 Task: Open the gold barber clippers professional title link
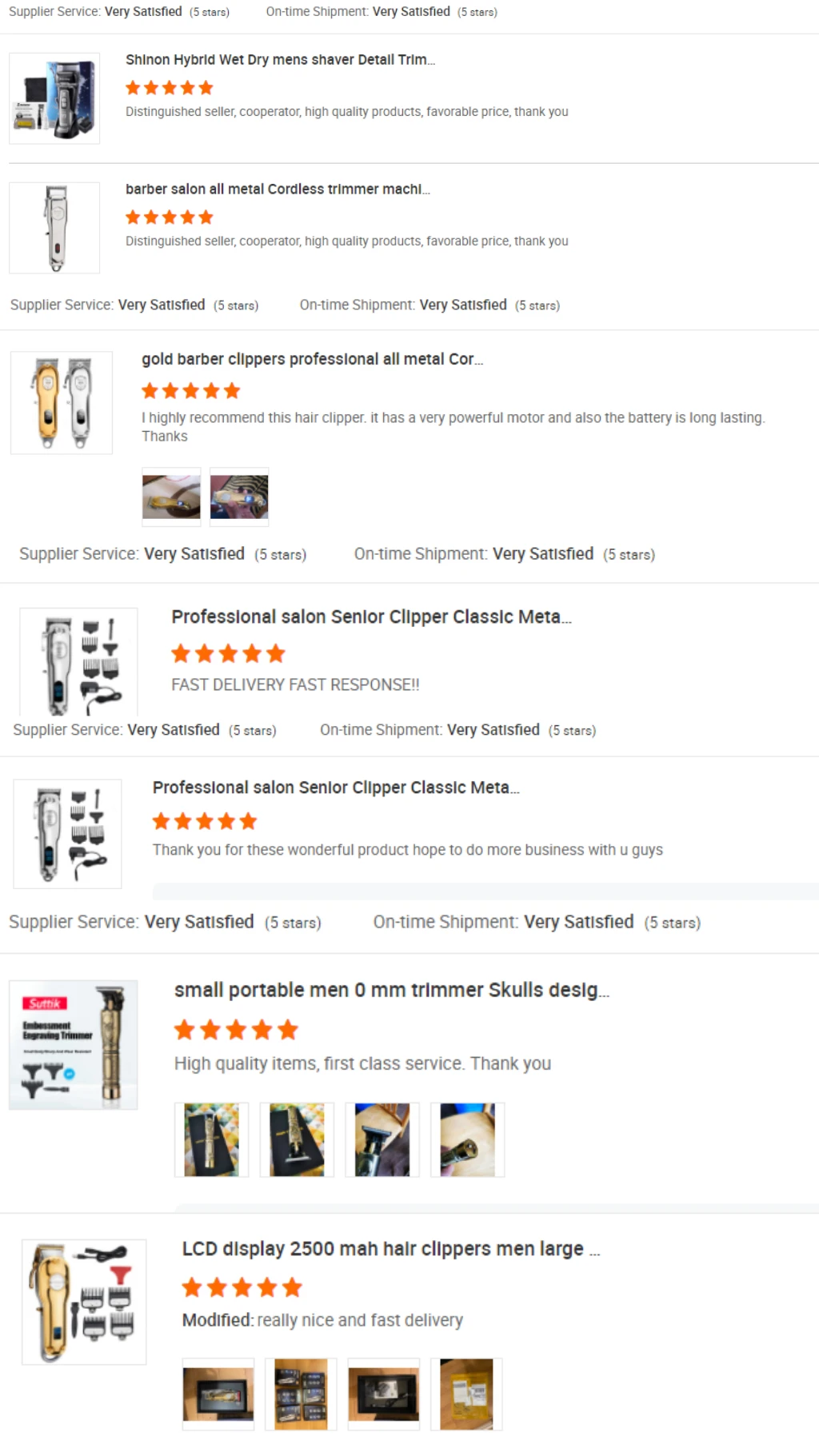click(x=312, y=360)
